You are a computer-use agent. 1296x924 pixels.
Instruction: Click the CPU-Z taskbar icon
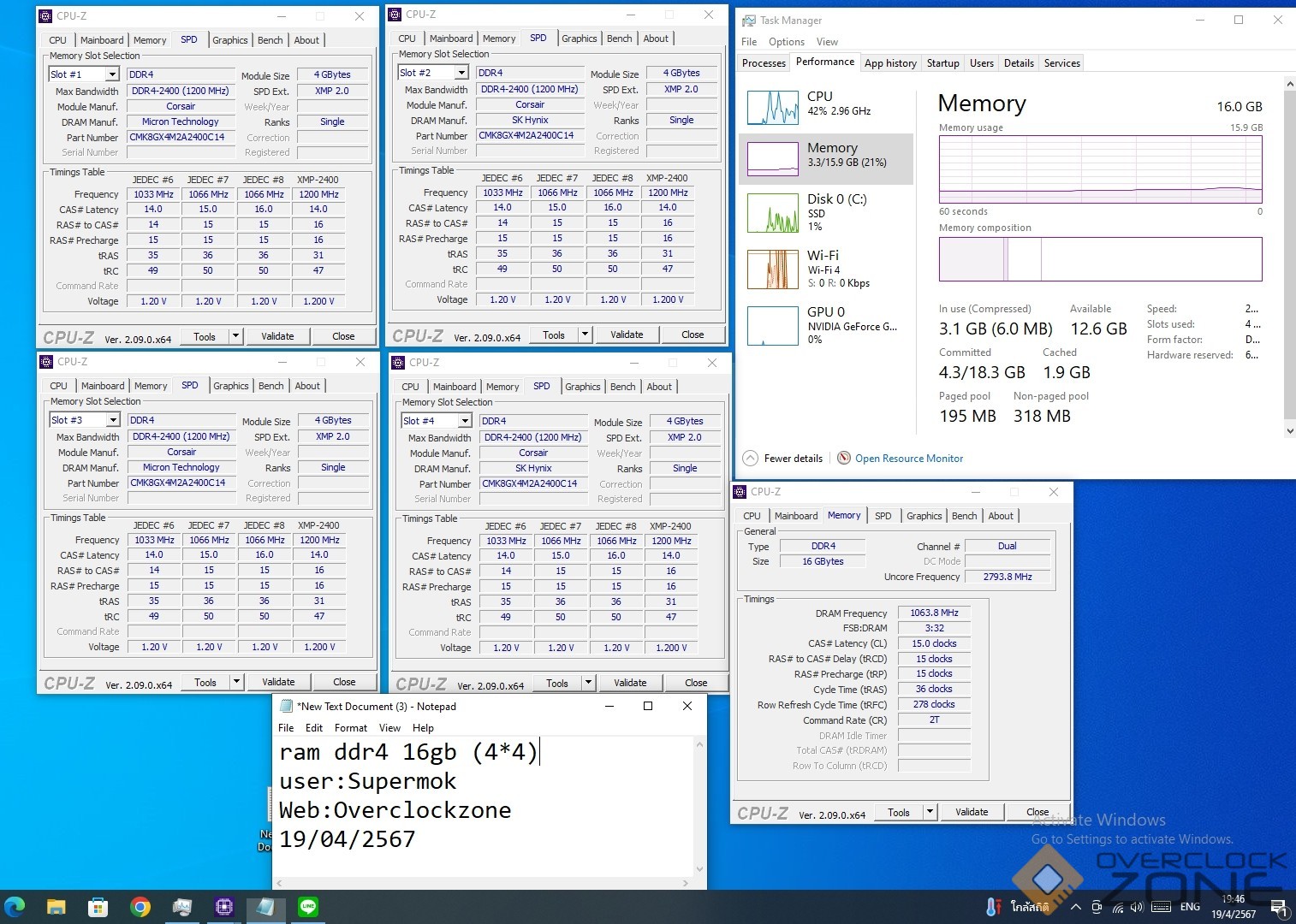tap(224, 907)
